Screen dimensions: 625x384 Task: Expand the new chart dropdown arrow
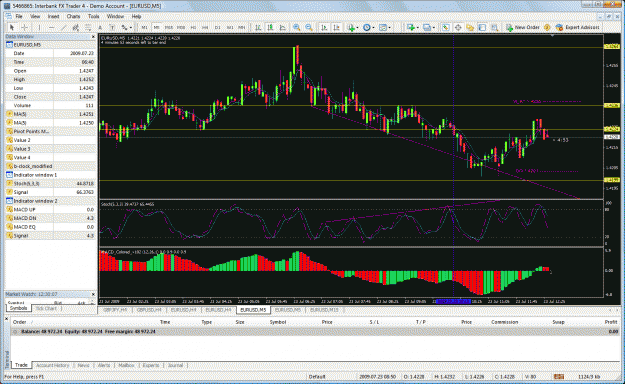tap(418, 28)
